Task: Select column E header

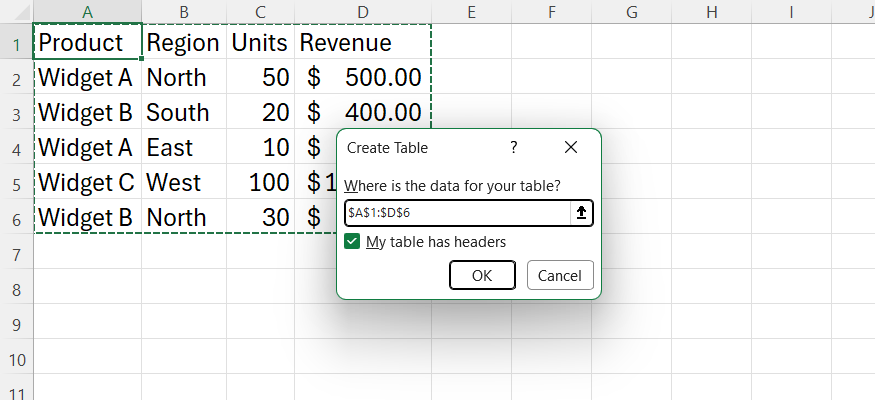Action: (x=472, y=12)
